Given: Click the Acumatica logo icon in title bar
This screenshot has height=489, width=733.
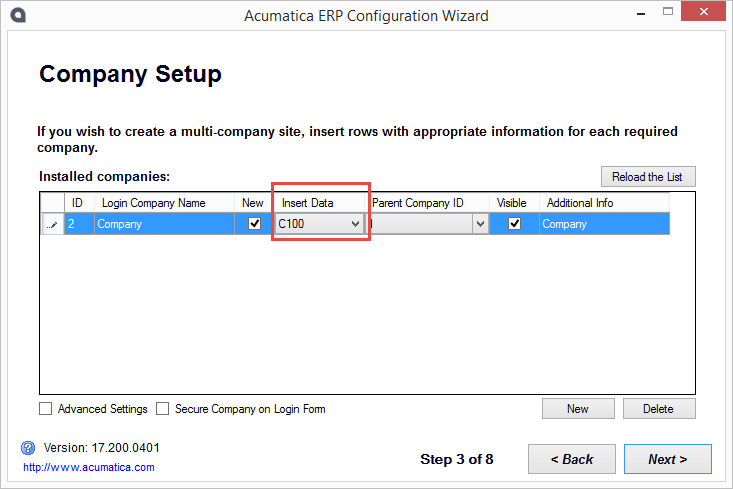Looking at the screenshot, I should click(18, 15).
